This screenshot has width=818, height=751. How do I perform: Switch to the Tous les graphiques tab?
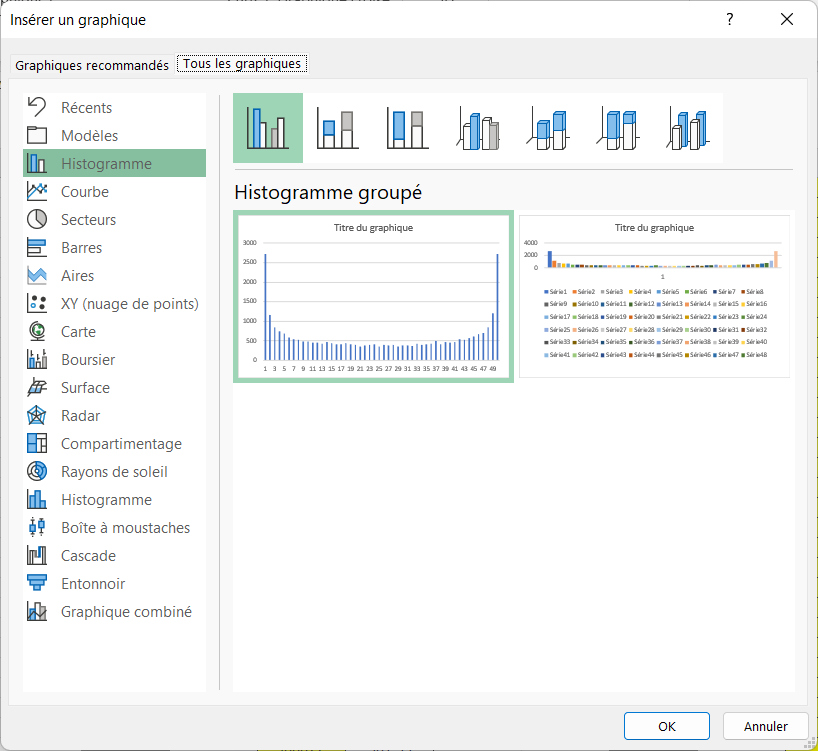click(242, 64)
